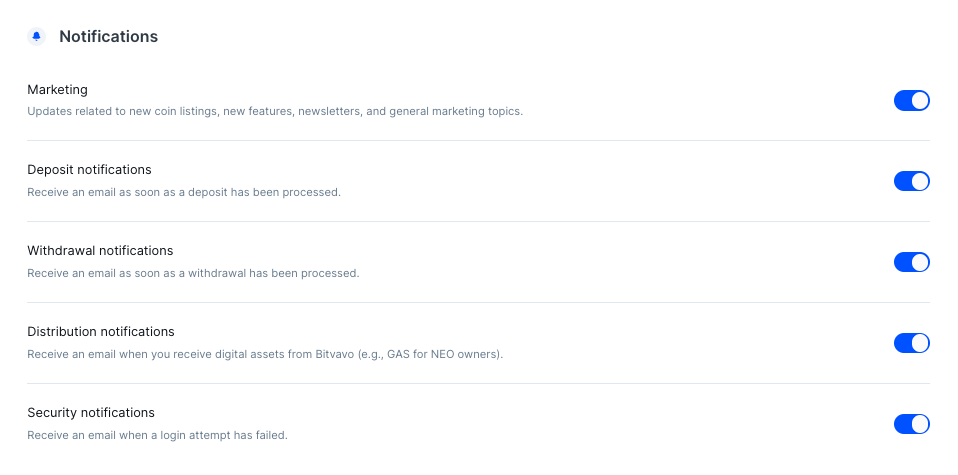Click the description about new coin listings
Screen dimensions: 958x475
(x=275, y=112)
